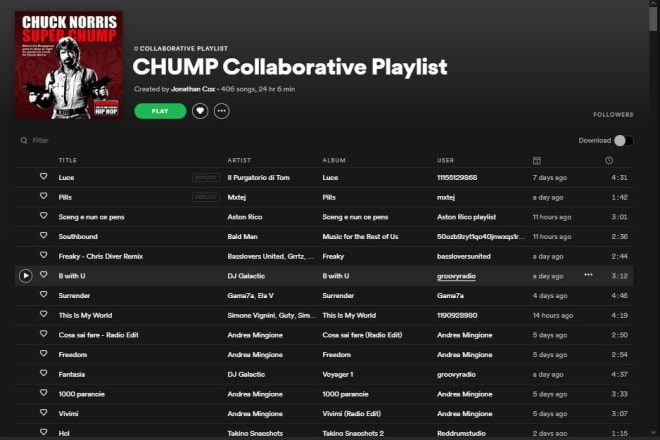660x440 pixels.
Task: Open the album Voyager 1
Action: tap(338, 375)
